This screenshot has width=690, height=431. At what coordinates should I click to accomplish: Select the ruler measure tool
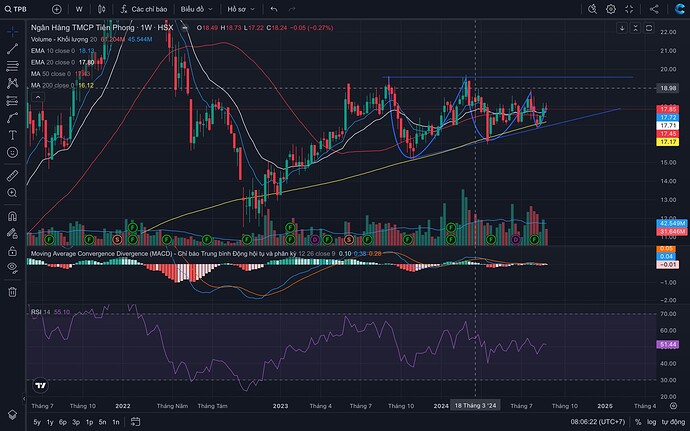(12, 176)
